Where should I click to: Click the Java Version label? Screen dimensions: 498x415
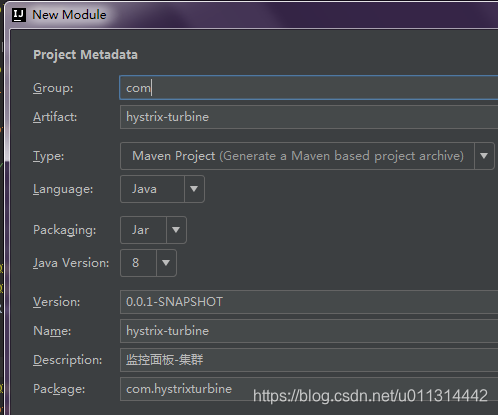(71, 263)
